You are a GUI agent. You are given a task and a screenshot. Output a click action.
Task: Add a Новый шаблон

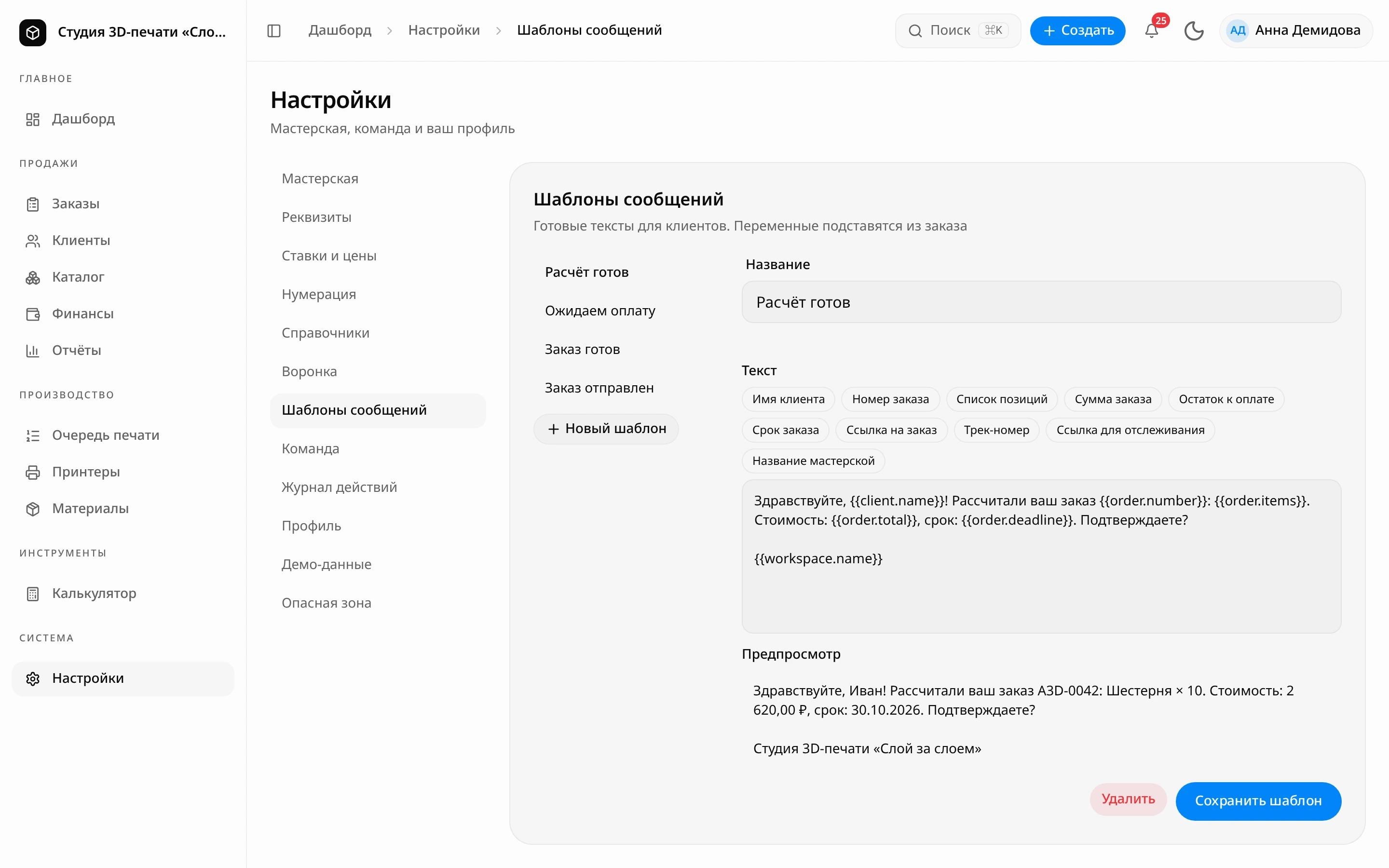606,429
